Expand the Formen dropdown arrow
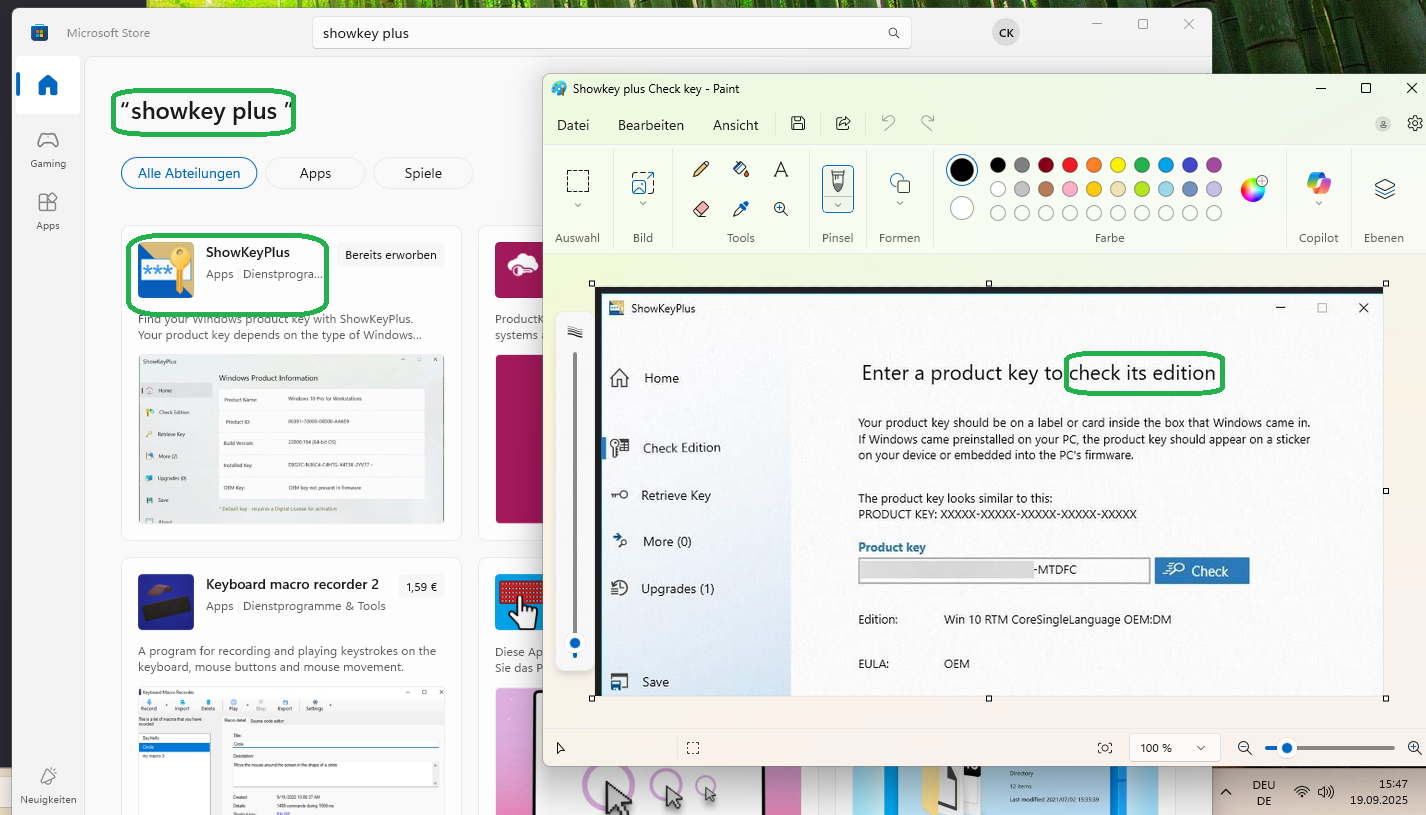The width and height of the screenshot is (1426, 815). [x=900, y=204]
